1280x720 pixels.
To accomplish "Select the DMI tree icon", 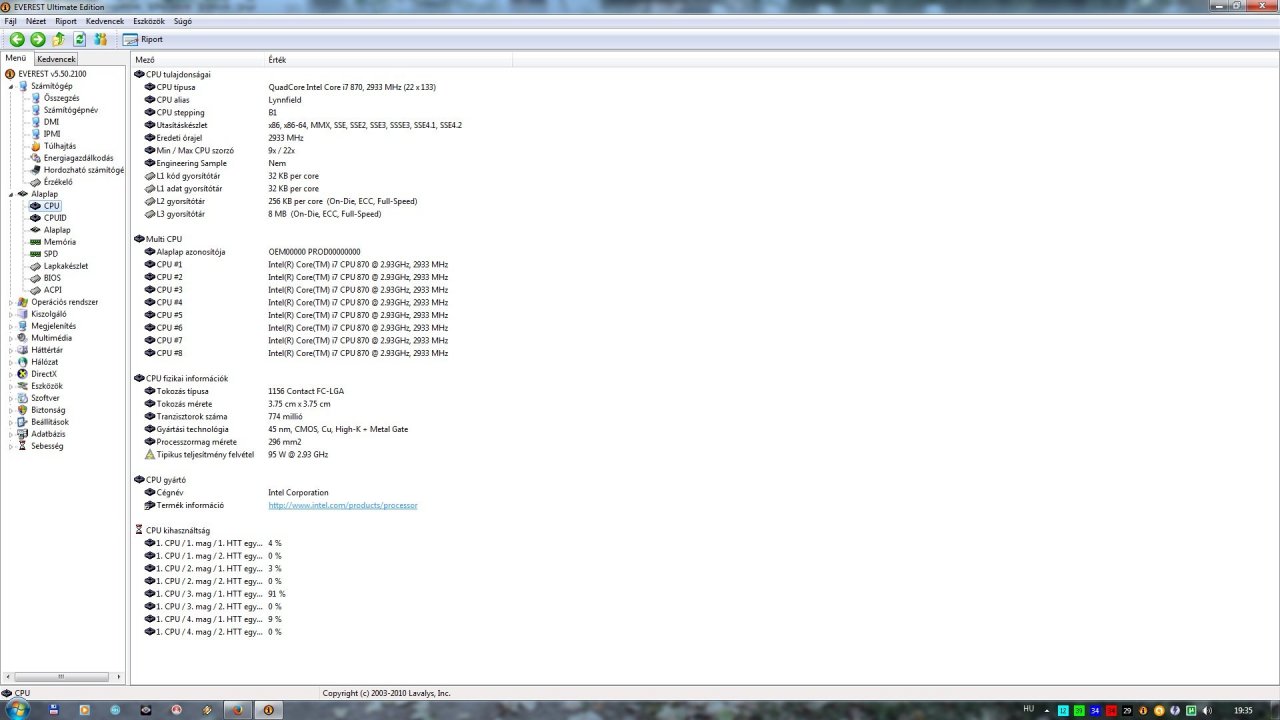I will coord(36,122).
